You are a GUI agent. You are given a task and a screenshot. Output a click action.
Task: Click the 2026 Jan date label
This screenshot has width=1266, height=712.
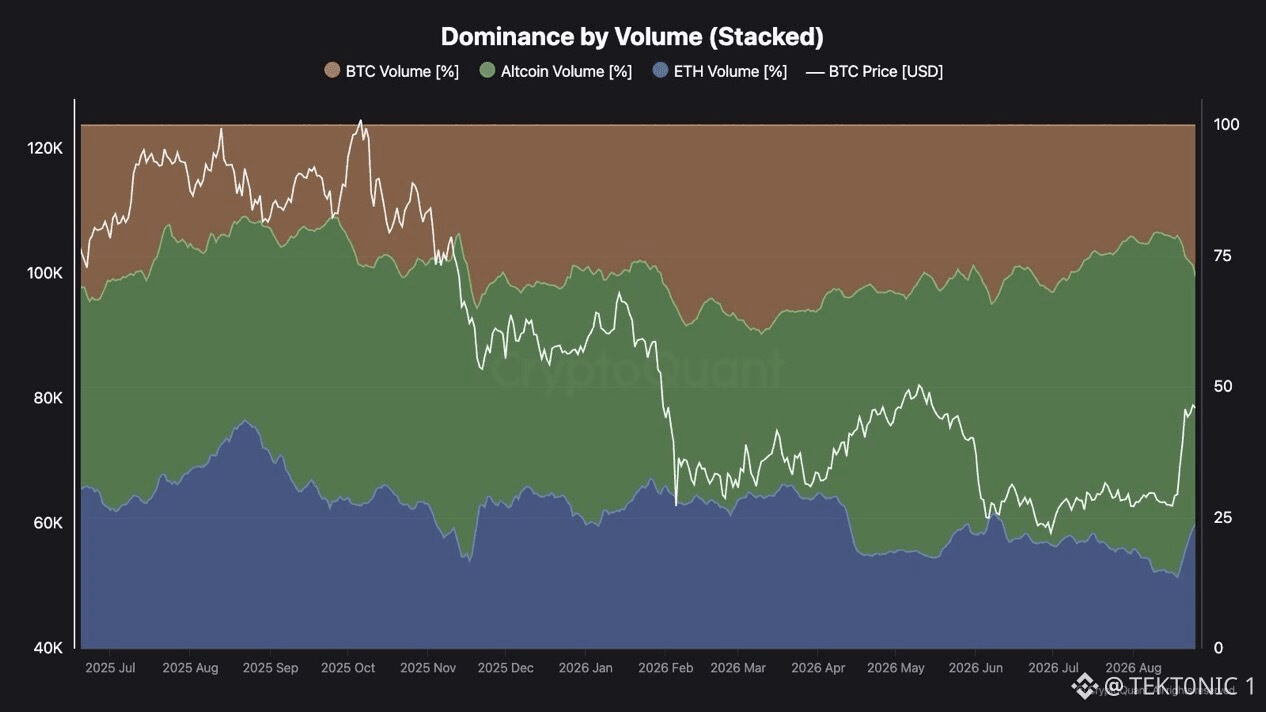coord(586,667)
